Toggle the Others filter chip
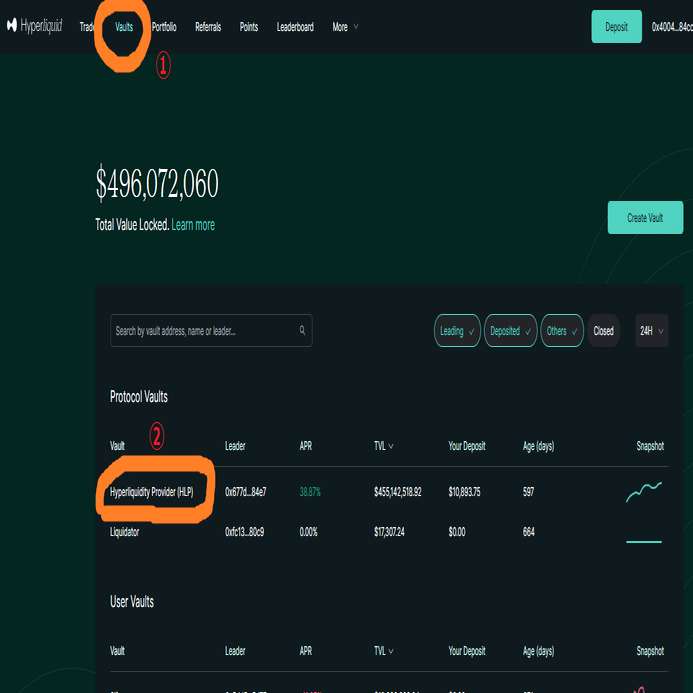Screen dimensions: 693x693 [562, 331]
